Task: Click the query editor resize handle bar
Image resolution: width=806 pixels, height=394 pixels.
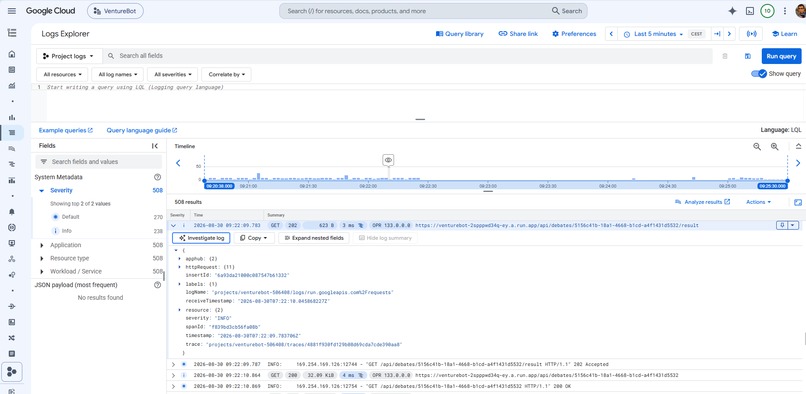Action: point(420,119)
